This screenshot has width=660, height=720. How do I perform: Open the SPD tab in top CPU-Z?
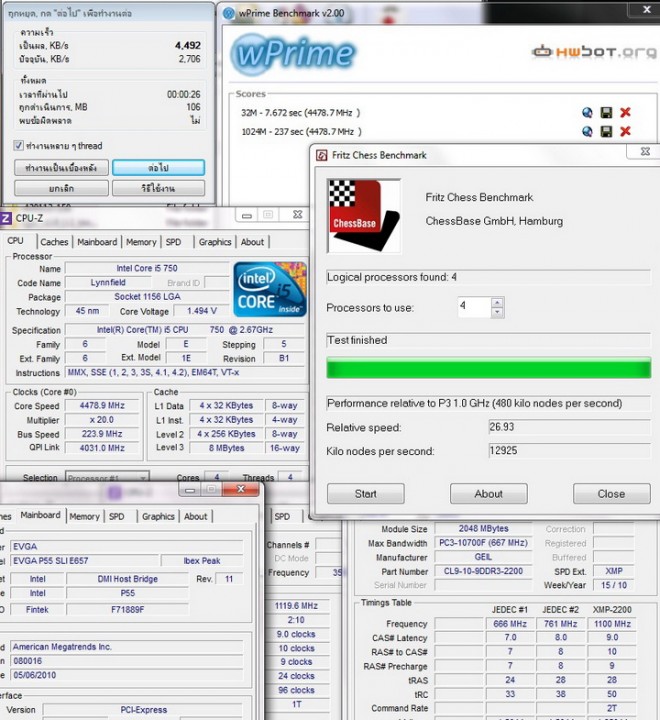click(x=173, y=242)
